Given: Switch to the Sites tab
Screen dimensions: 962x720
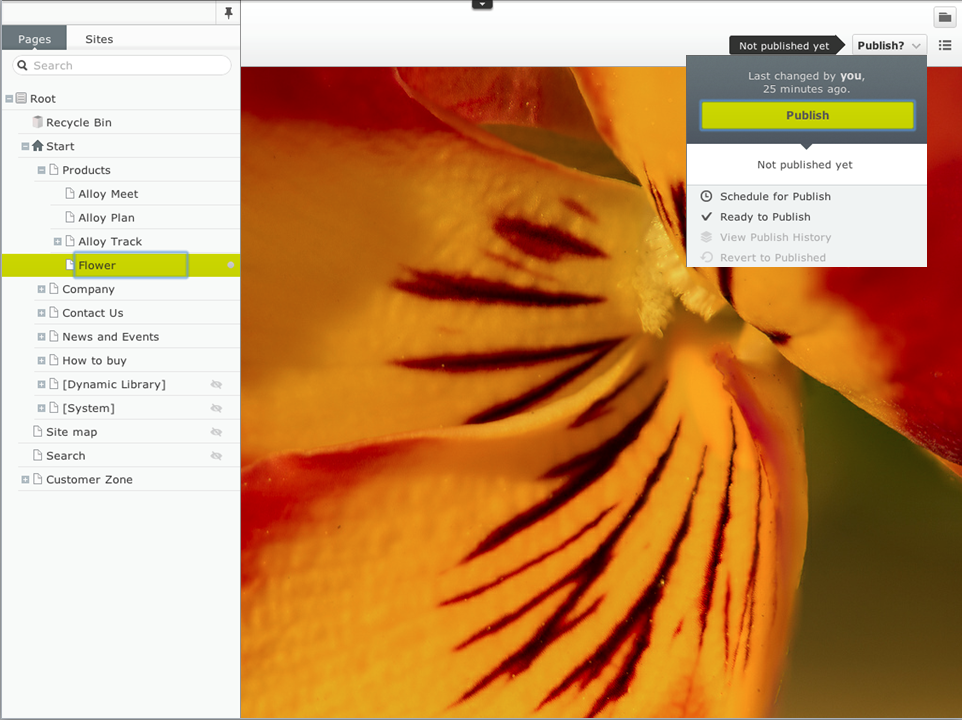Looking at the screenshot, I should (99, 39).
